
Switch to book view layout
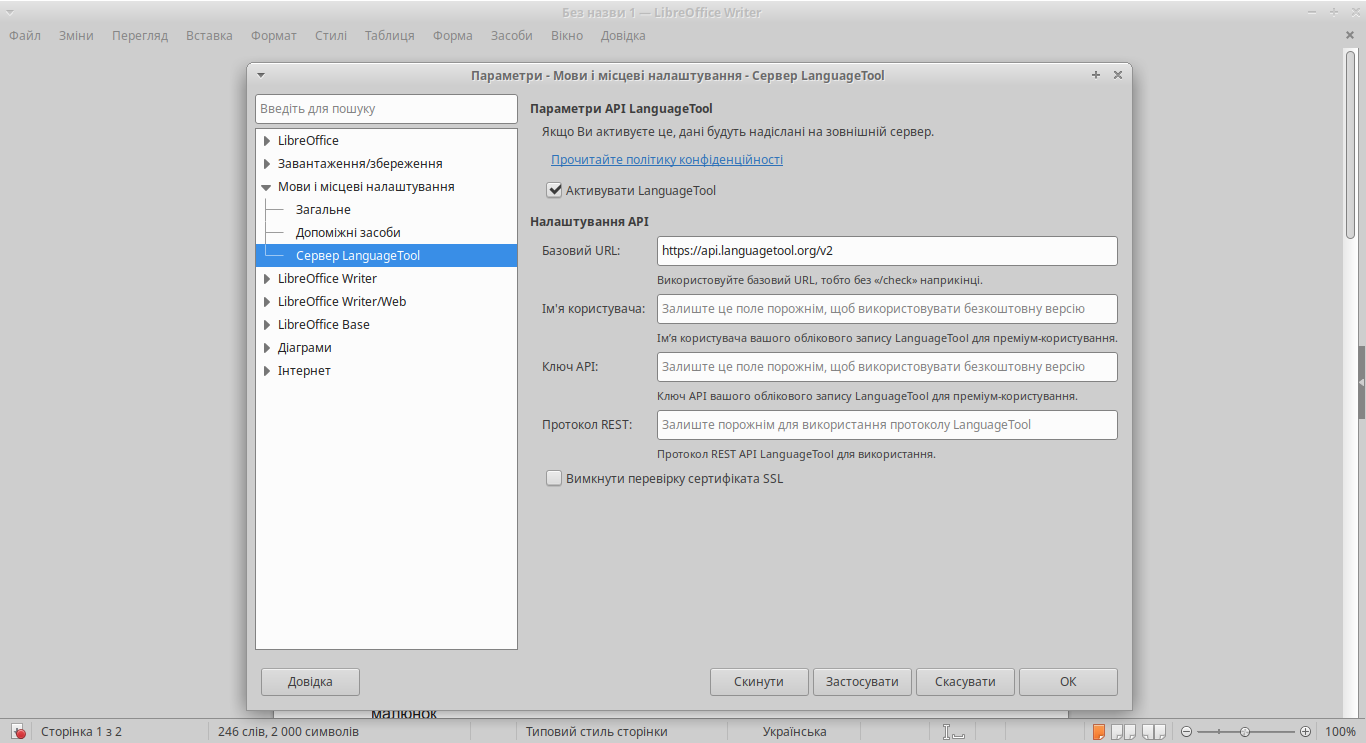[x=1154, y=732]
